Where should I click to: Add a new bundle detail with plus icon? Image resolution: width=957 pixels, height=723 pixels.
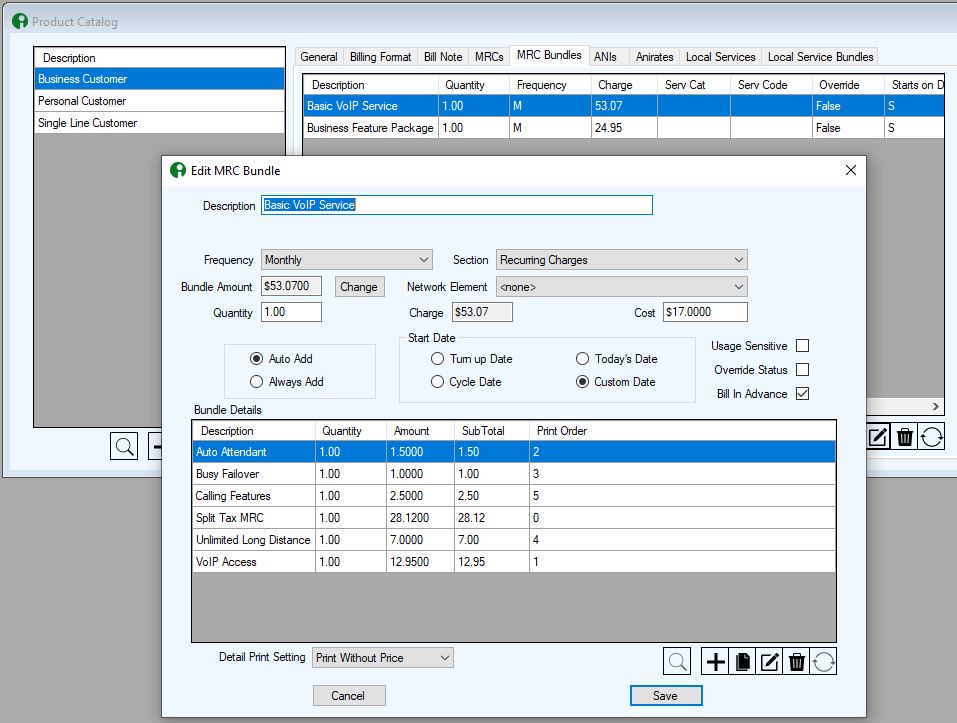pyautogui.click(x=715, y=661)
